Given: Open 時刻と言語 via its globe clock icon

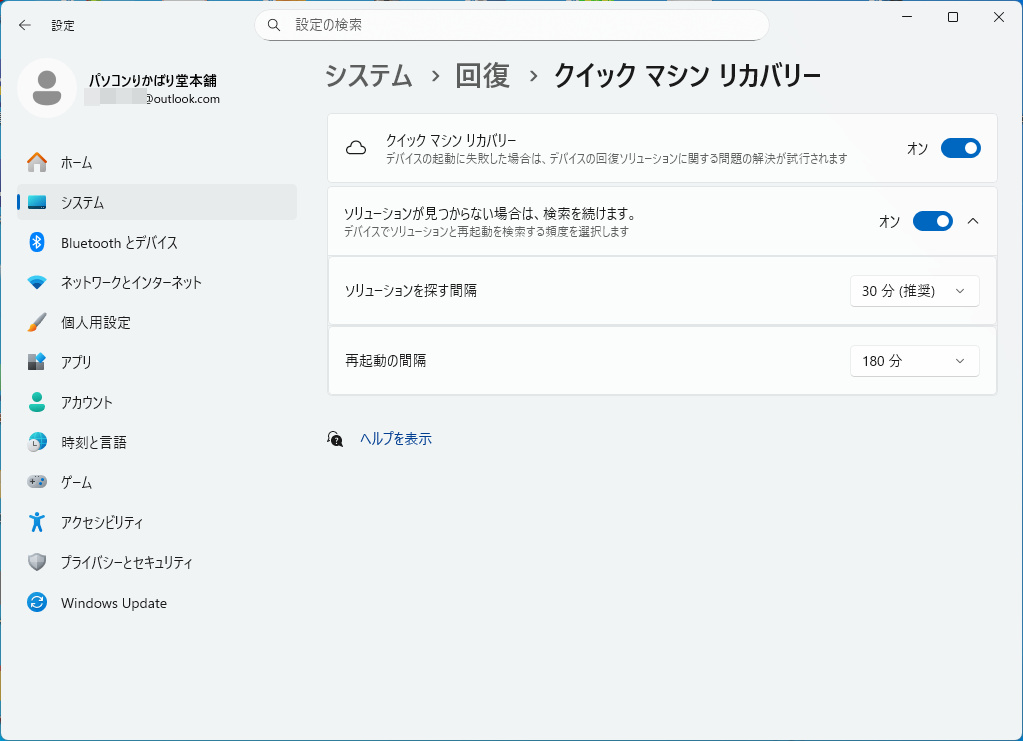Looking at the screenshot, I should coord(37,442).
